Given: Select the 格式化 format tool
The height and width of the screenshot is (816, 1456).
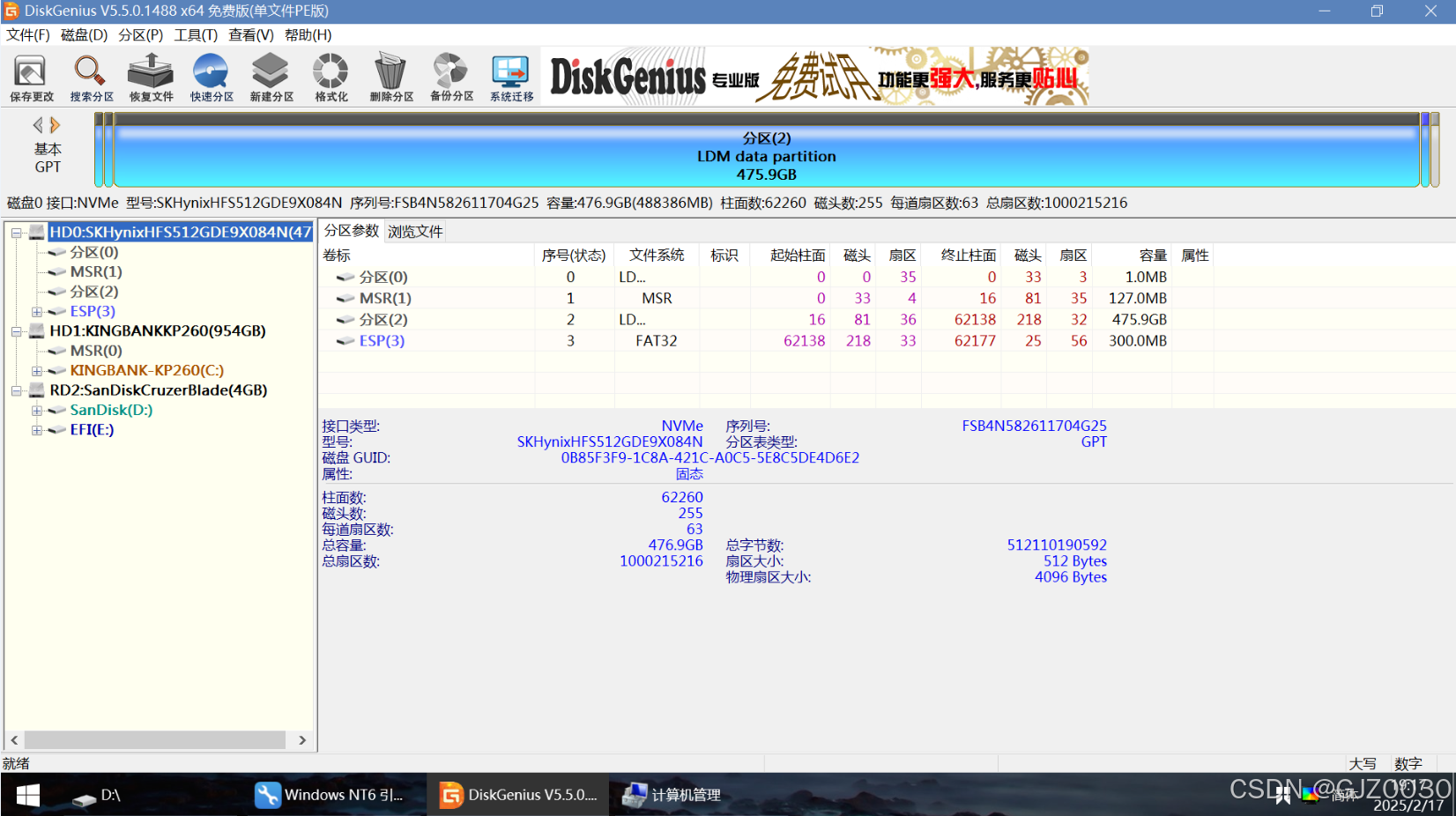Looking at the screenshot, I should pyautogui.click(x=331, y=78).
